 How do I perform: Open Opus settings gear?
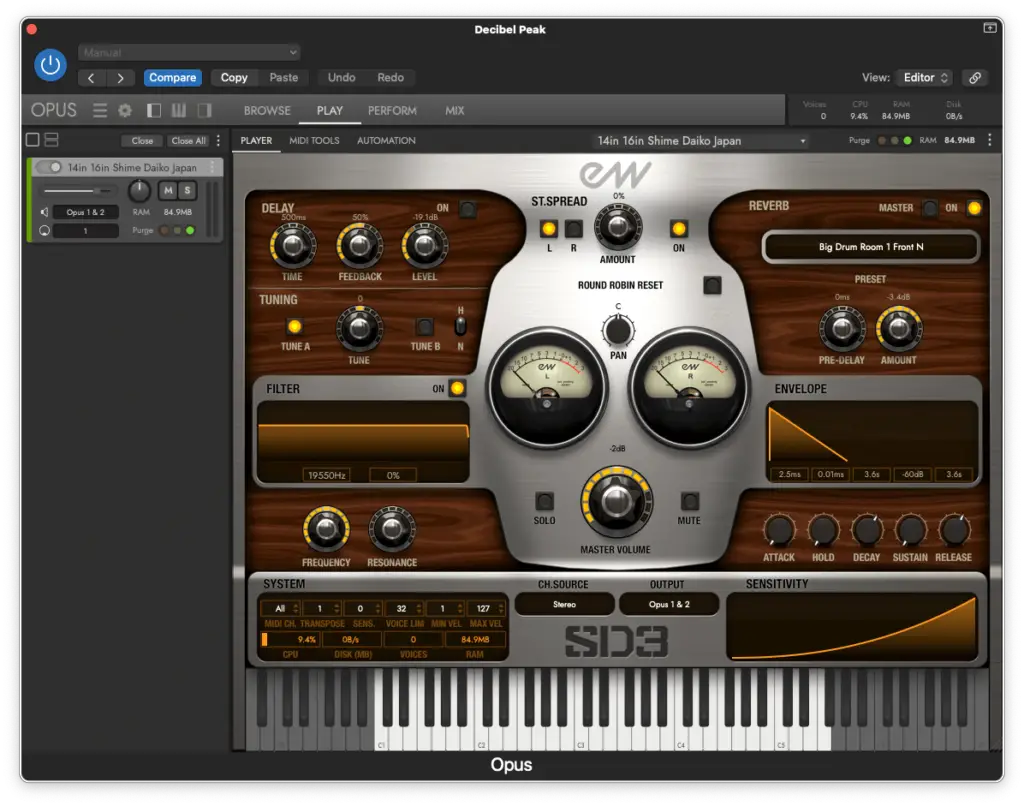click(125, 110)
